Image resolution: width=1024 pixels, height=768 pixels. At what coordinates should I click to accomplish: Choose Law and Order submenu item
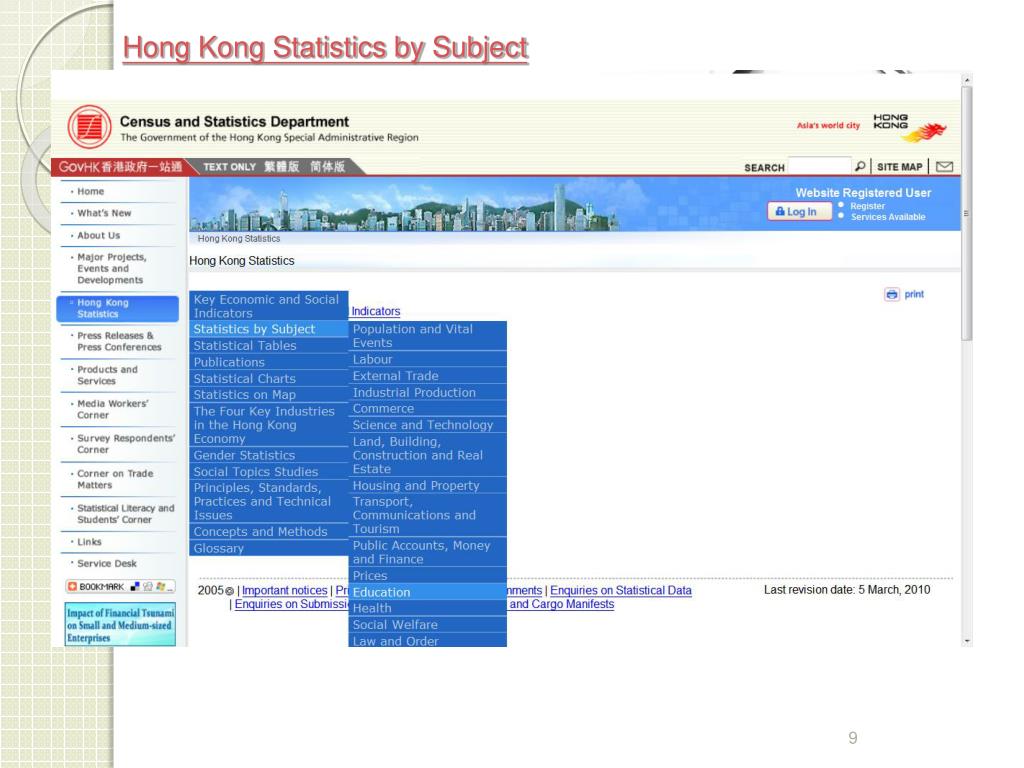tap(428, 641)
